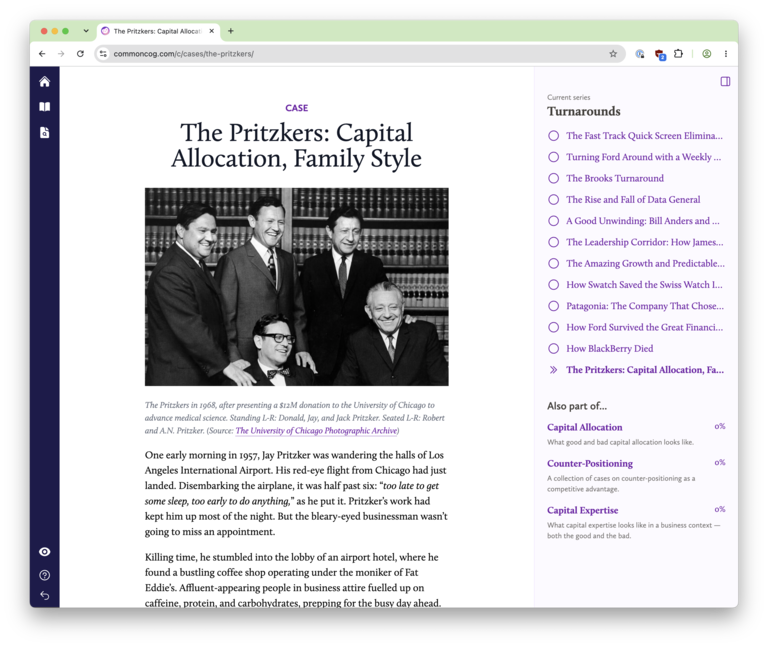Mark Rise and Fall of Data General circle

(553, 199)
